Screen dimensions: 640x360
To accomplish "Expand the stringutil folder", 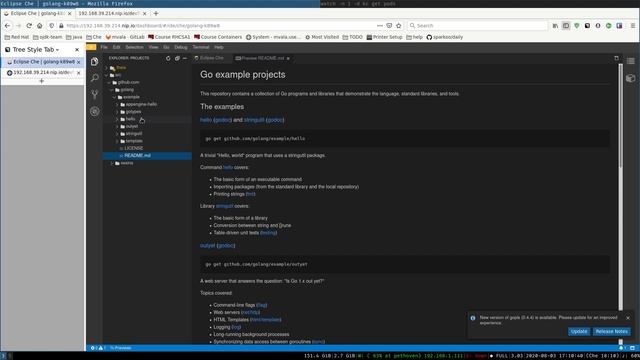I will coord(117,134).
